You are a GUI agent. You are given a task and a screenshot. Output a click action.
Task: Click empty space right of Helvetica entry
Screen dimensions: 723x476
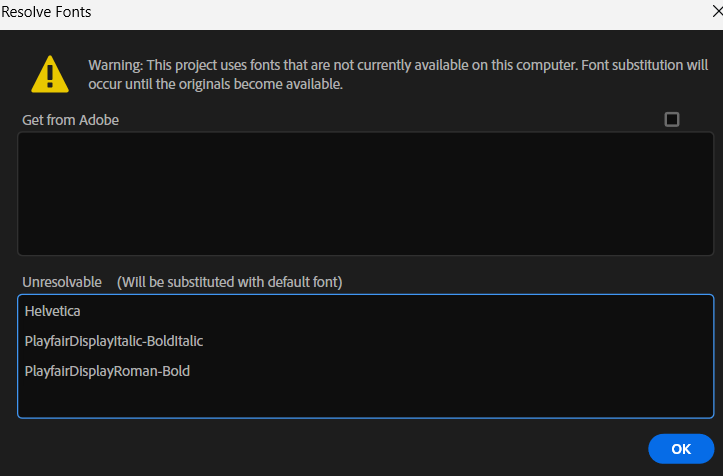[x=400, y=312]
